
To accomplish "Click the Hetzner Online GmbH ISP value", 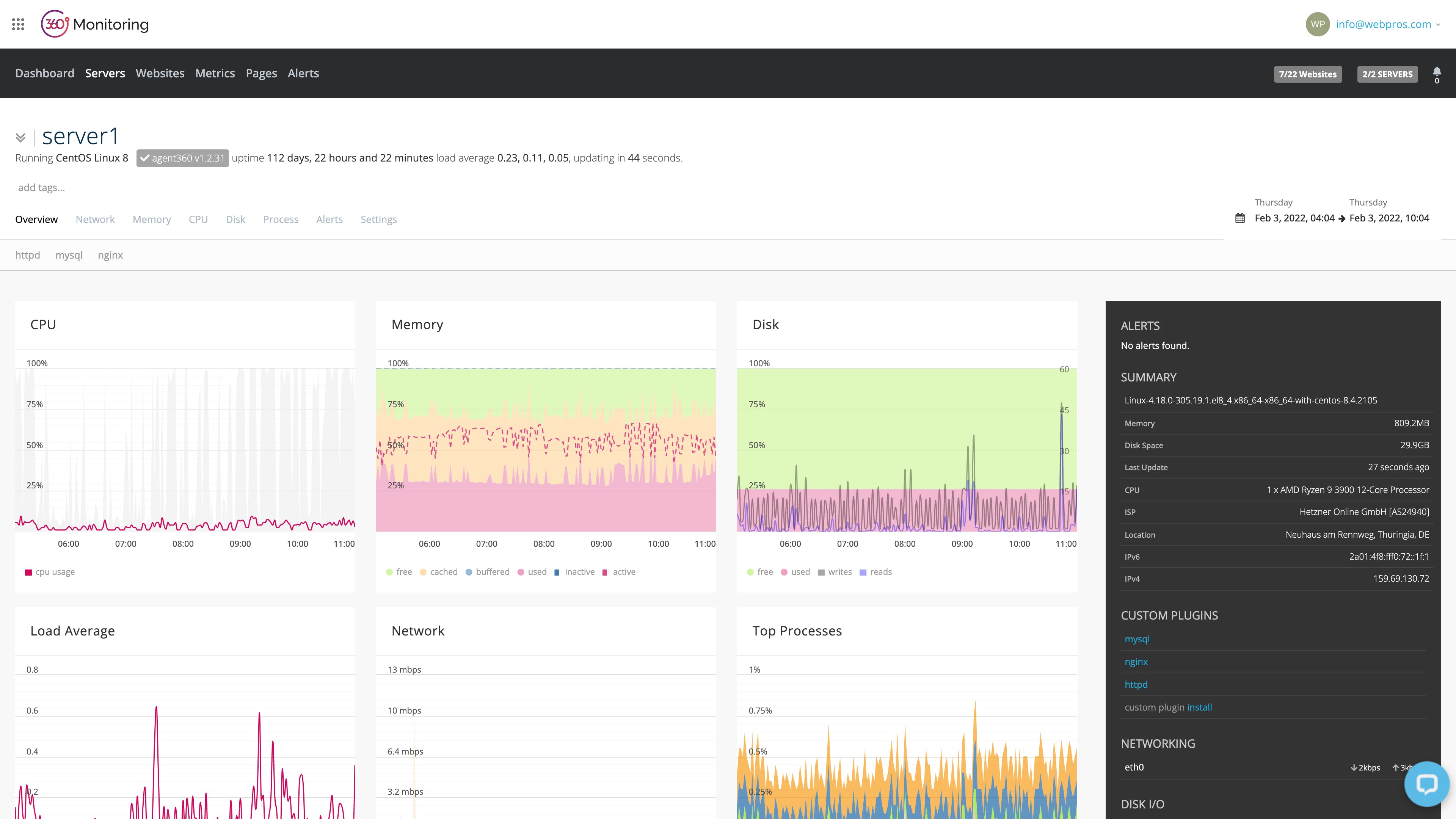I will click(1364, 512).
